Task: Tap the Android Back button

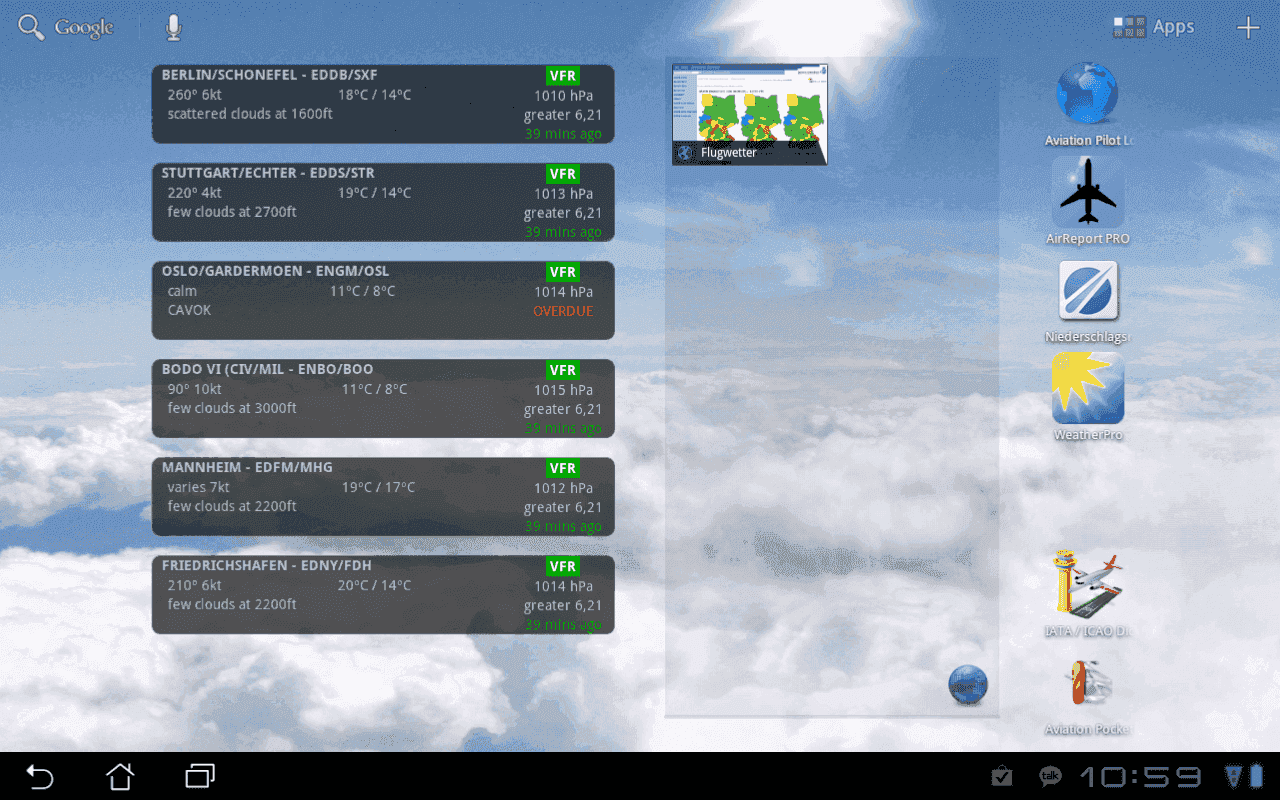Action: click(x=40, y=776)
